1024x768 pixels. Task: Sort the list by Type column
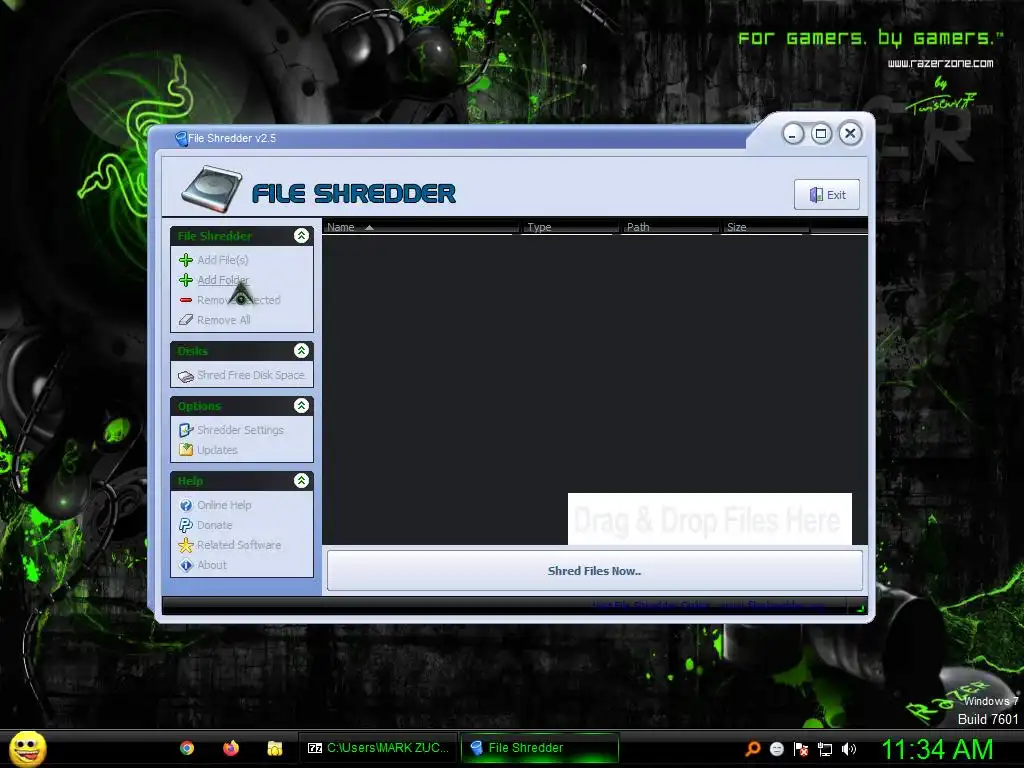click(x=569, y=227)
